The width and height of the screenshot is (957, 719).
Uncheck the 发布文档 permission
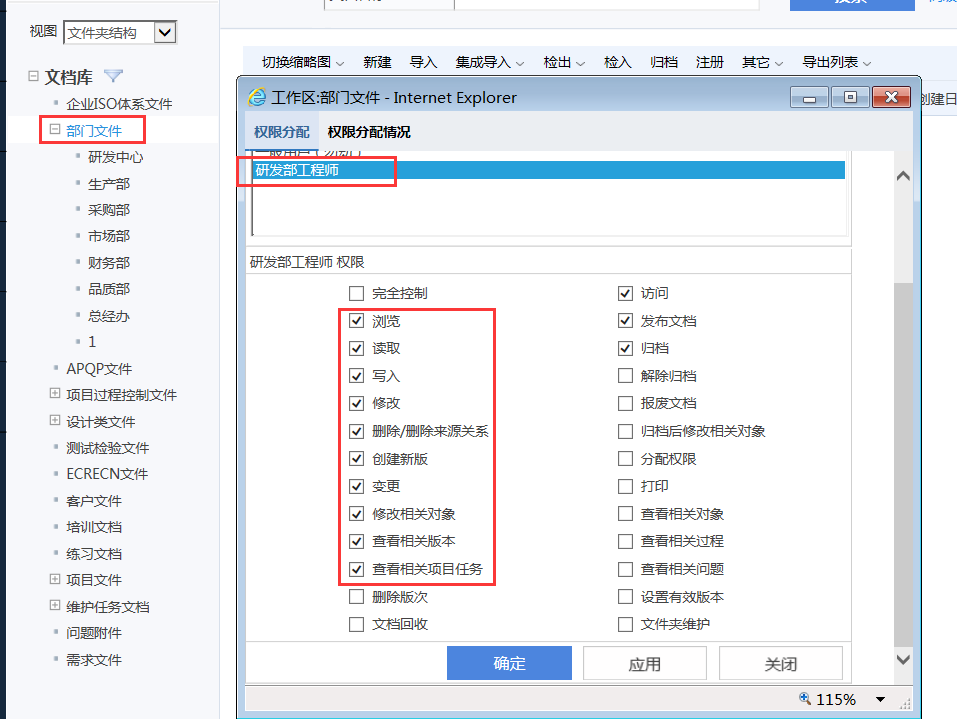coord(625,321)
